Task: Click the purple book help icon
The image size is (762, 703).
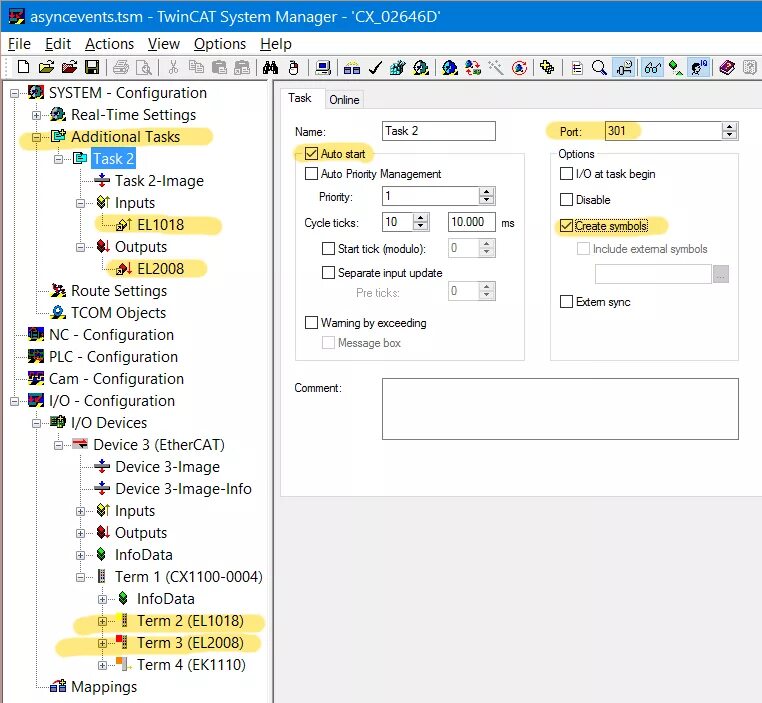Action: (727, 68)
